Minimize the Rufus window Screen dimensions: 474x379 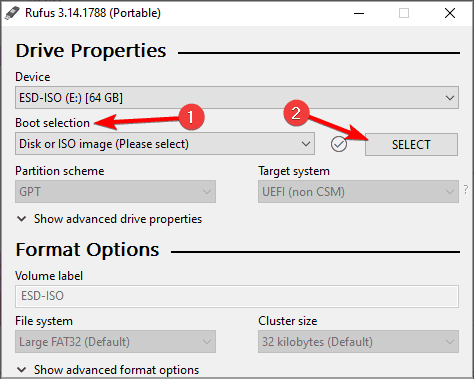pos(359,13)
